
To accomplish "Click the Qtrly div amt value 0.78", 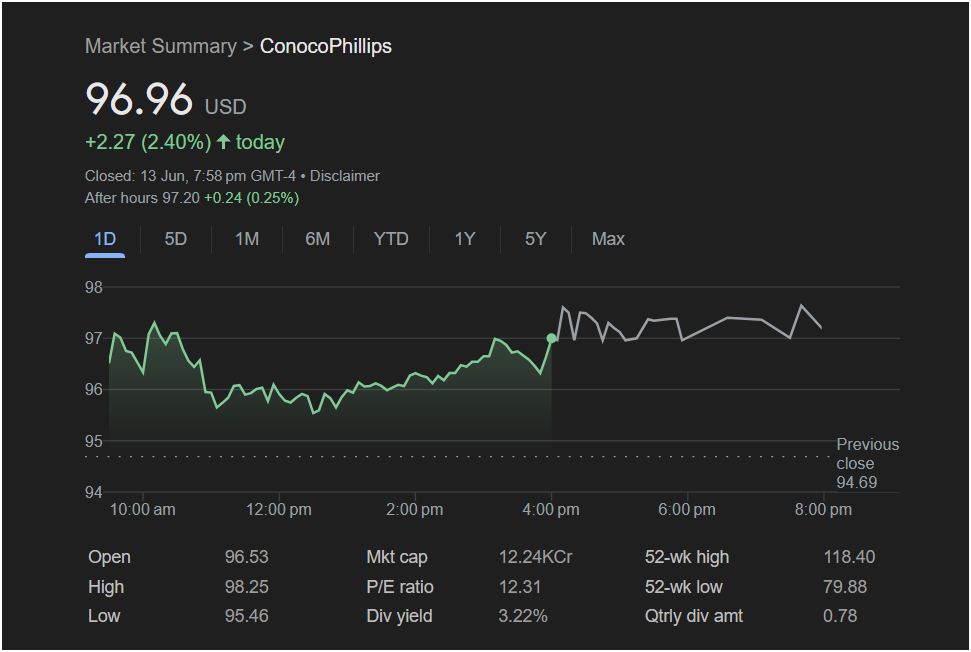I will pyautogui.click(x=840, y=615).
